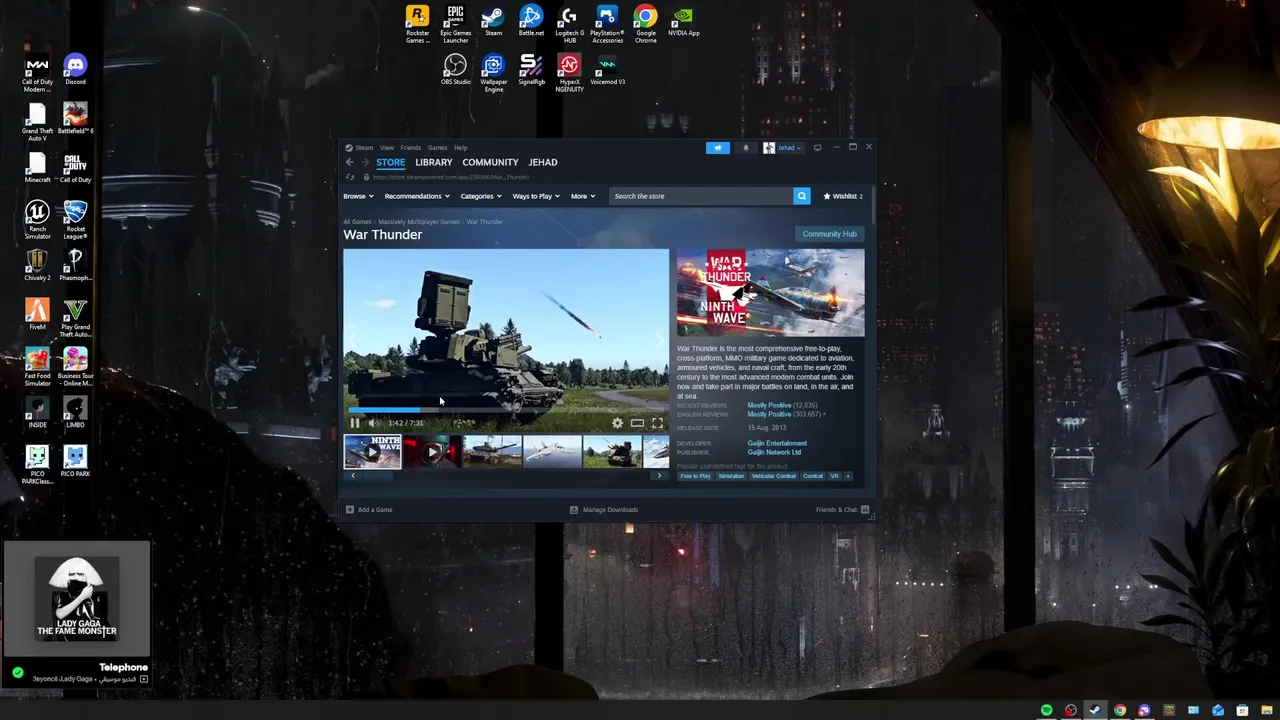The height and width of the screenshot is (720, 1280).
Task: Expand the More dropdown
Action: pos(583,196)
